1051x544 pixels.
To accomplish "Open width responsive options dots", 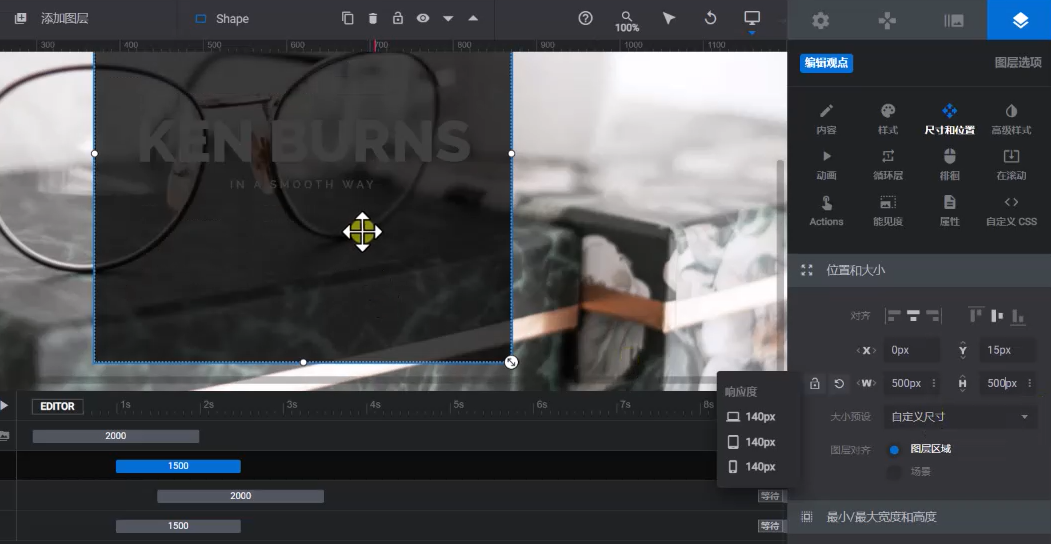I will coord(934,383).
